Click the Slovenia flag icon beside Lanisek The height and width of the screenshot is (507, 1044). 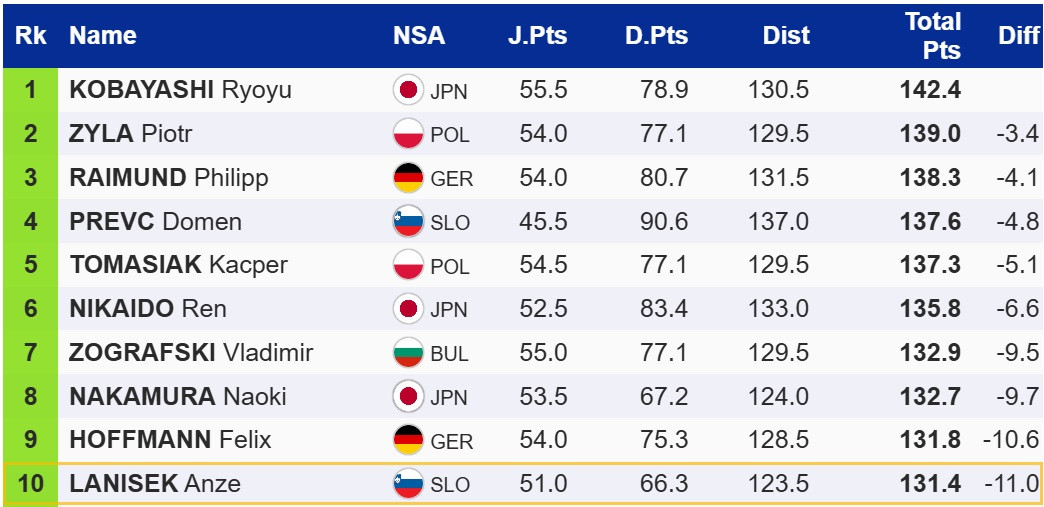(407, 485)
